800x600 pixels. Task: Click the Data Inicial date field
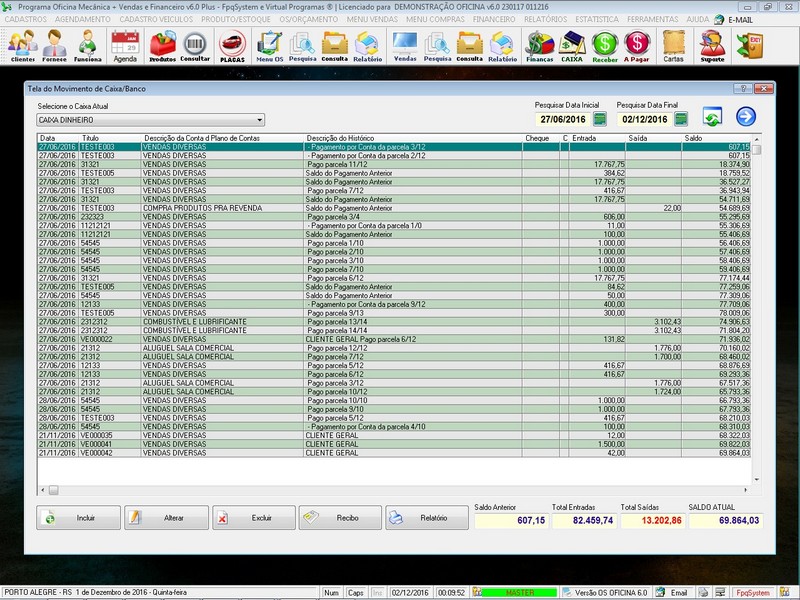pos(563,119)
